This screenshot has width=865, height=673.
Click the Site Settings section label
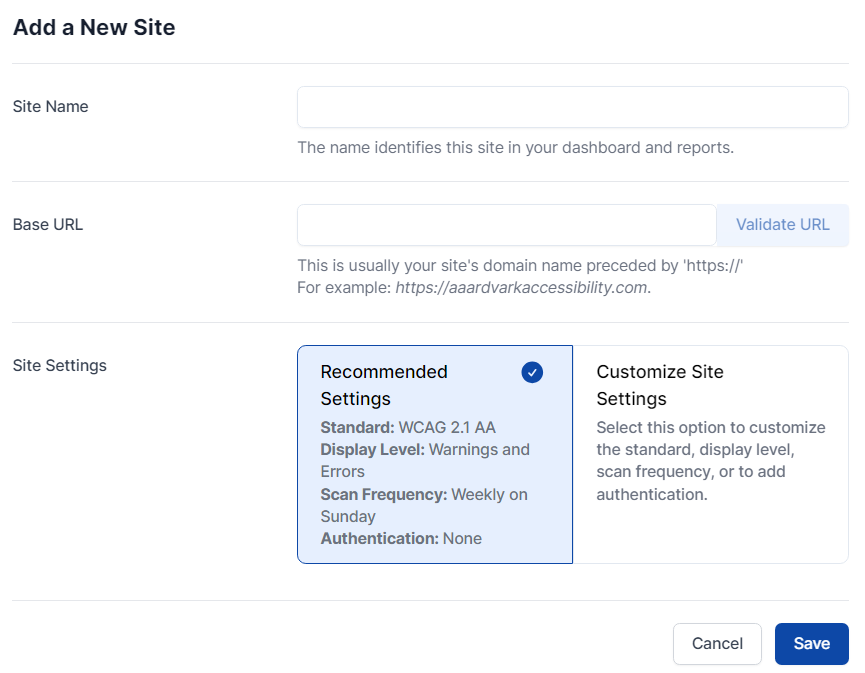pos(59,366)
